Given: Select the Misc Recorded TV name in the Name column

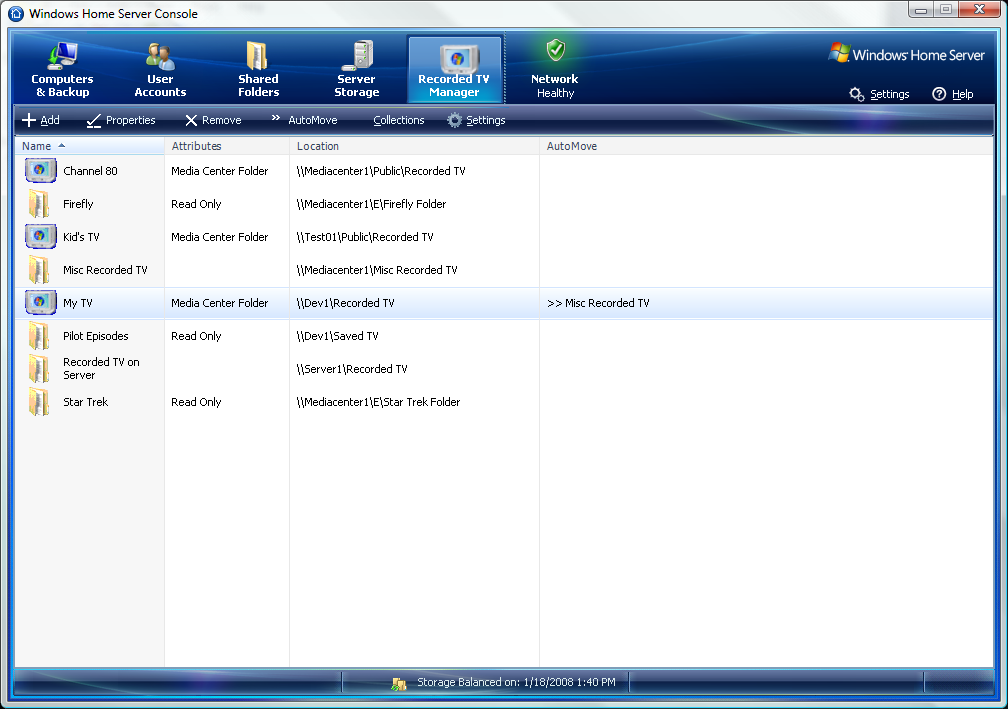Looking at the screenshot, I should coord(105,270).
